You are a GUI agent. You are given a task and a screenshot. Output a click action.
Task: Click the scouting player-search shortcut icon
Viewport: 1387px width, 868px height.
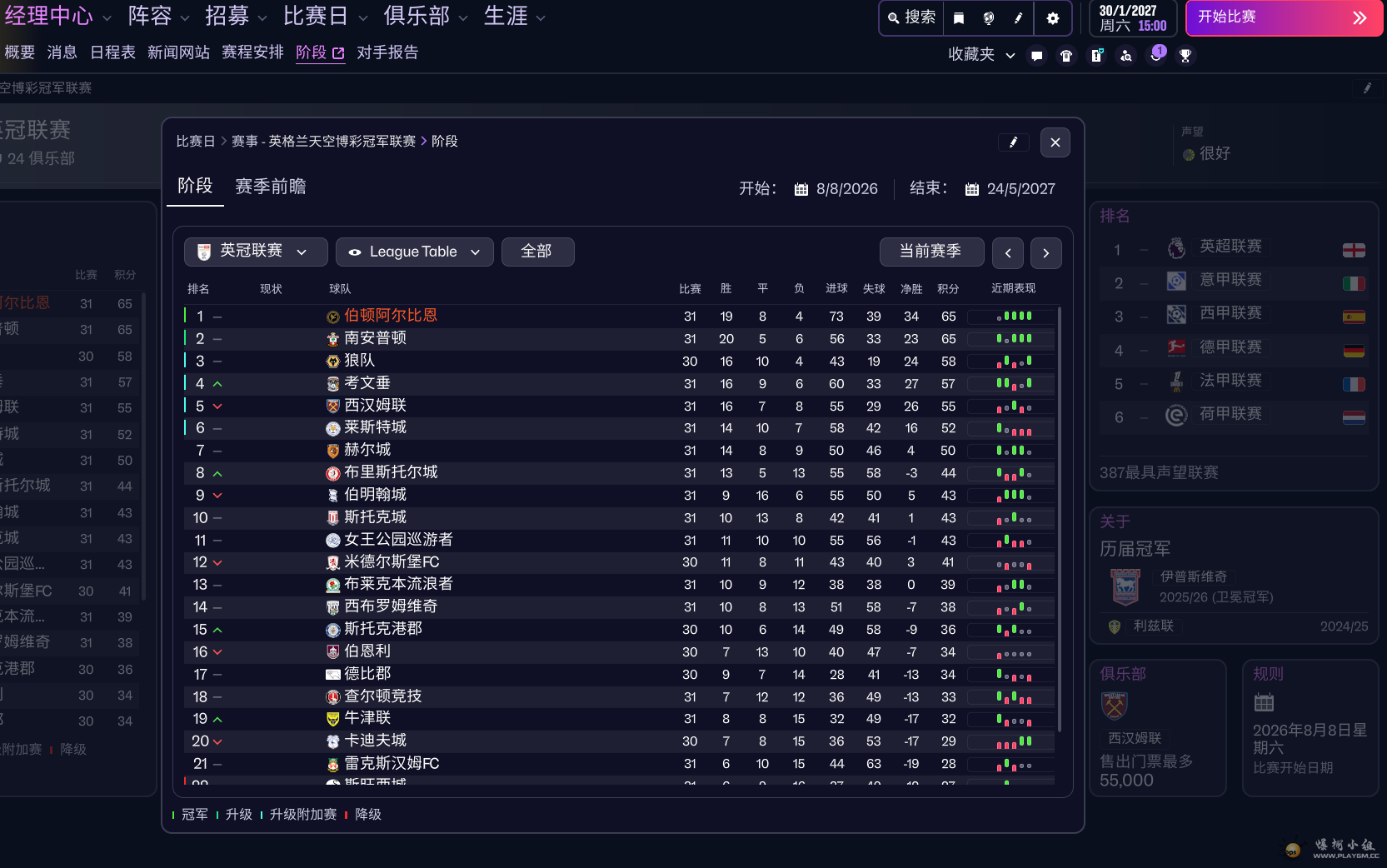(1126, 56)
